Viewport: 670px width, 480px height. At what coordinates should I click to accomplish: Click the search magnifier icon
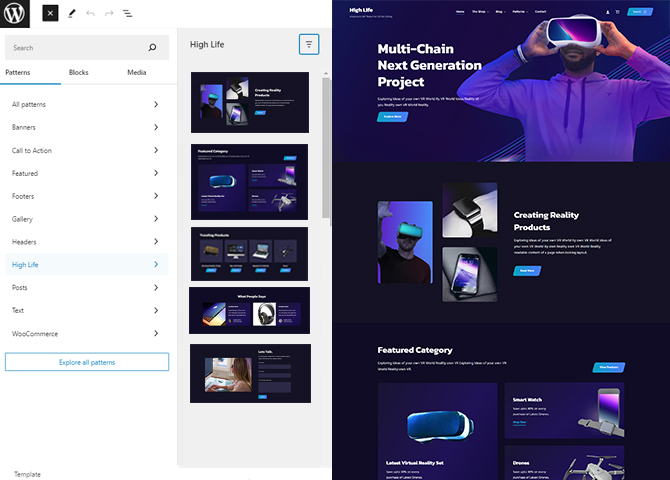(x=152, y=47)
